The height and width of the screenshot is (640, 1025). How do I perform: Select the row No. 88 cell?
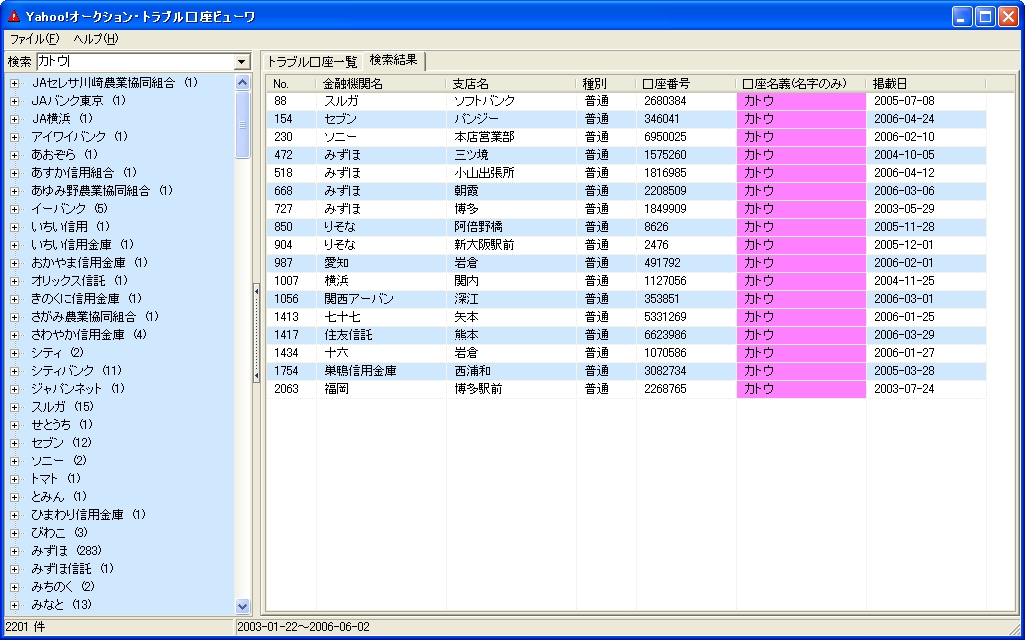291,101
